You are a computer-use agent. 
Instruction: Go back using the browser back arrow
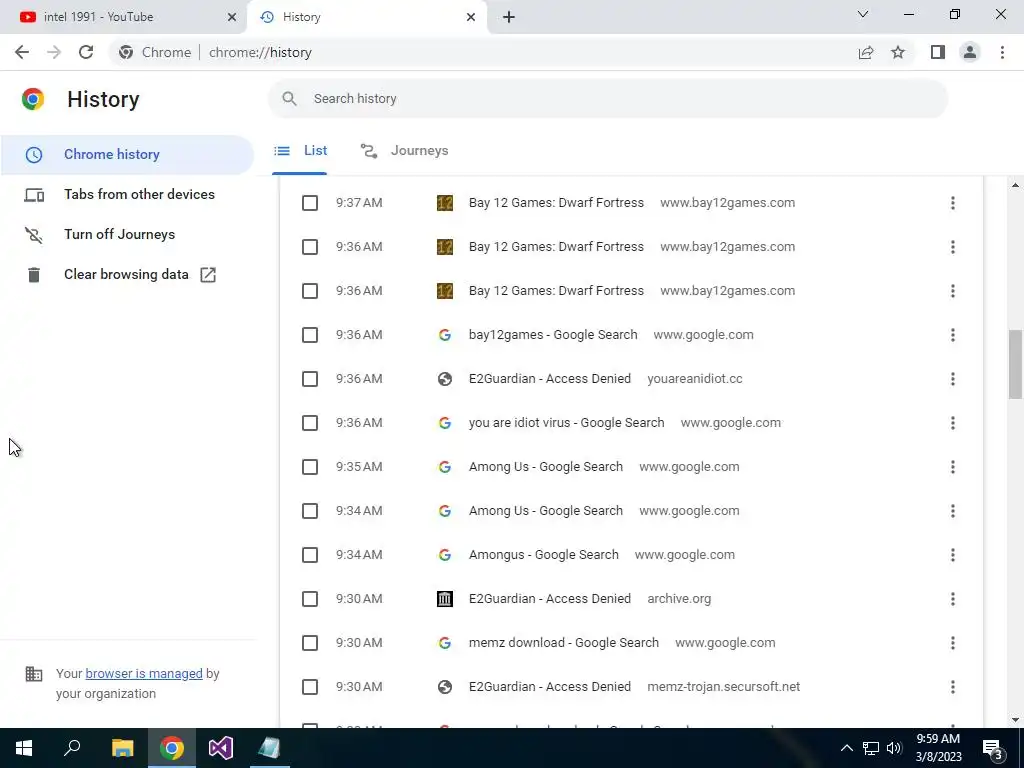(x=22, y=52)
